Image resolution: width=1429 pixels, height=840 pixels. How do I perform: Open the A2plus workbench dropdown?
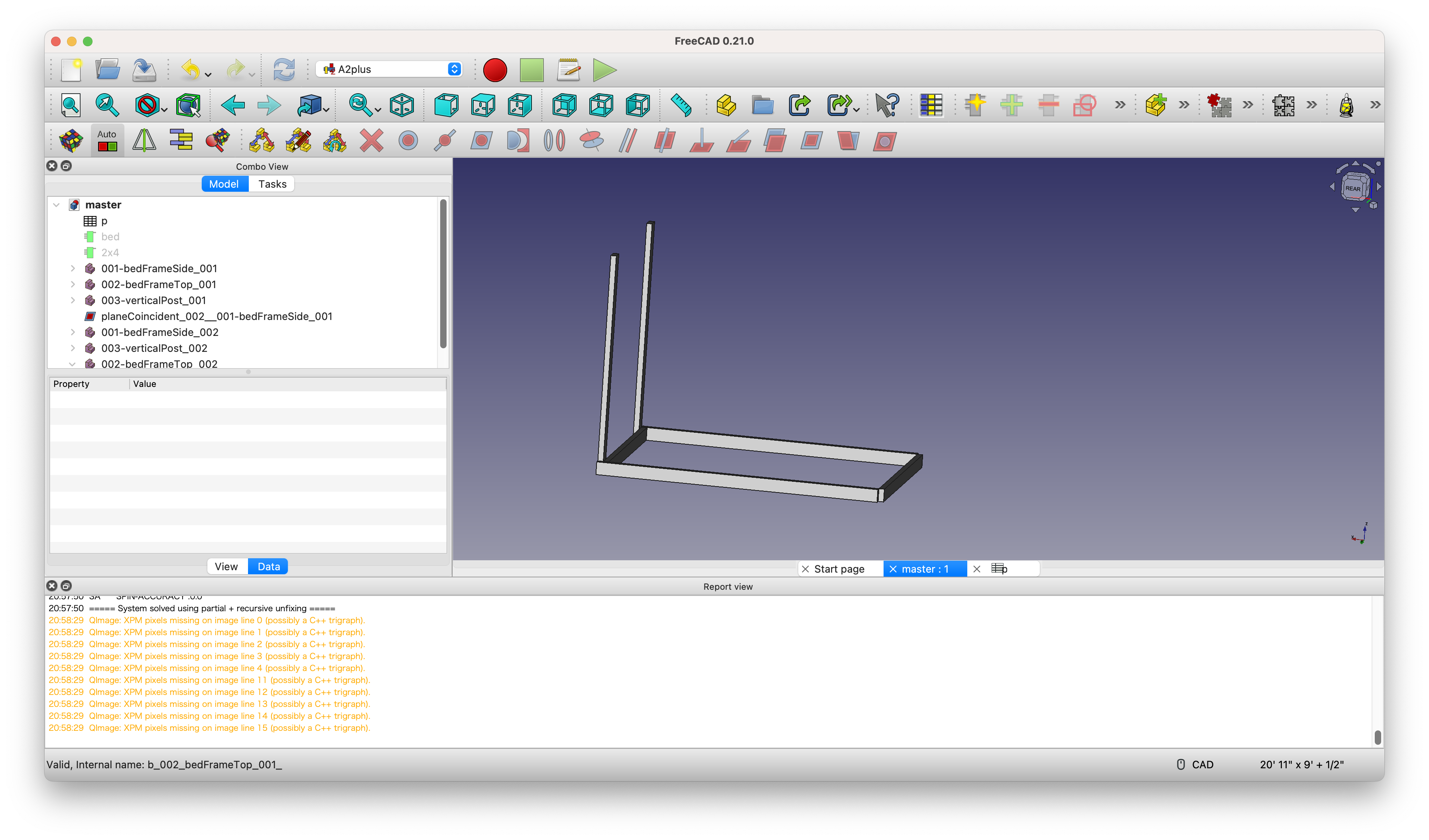click(389, 69)
